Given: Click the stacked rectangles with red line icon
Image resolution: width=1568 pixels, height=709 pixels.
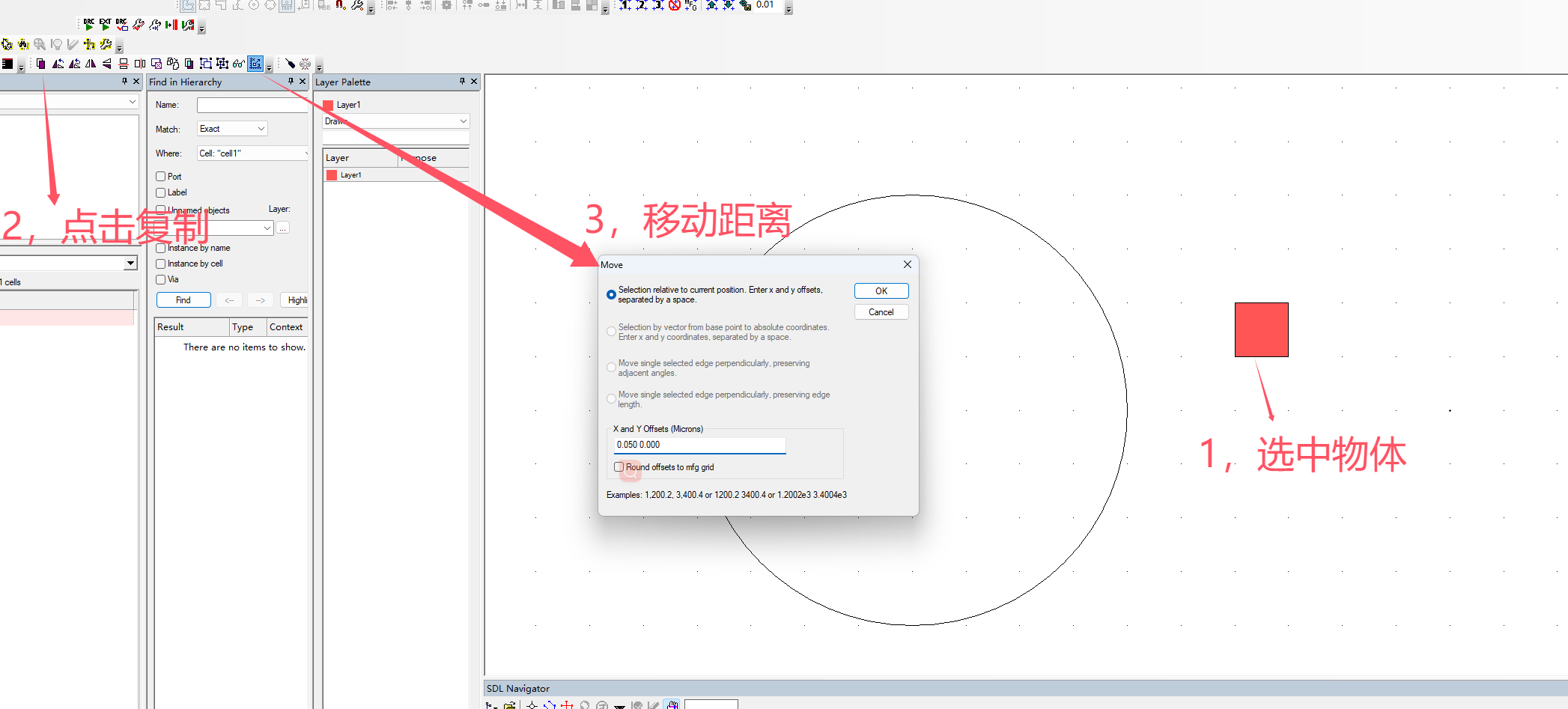Looking at the screenshot, I should coord(124,64).
